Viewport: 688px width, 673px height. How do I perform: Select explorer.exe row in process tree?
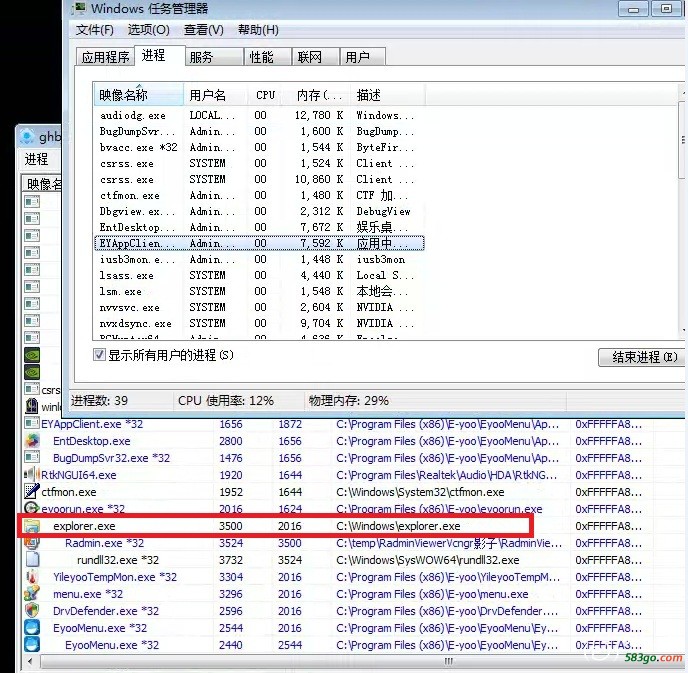(x=276, y=526)
